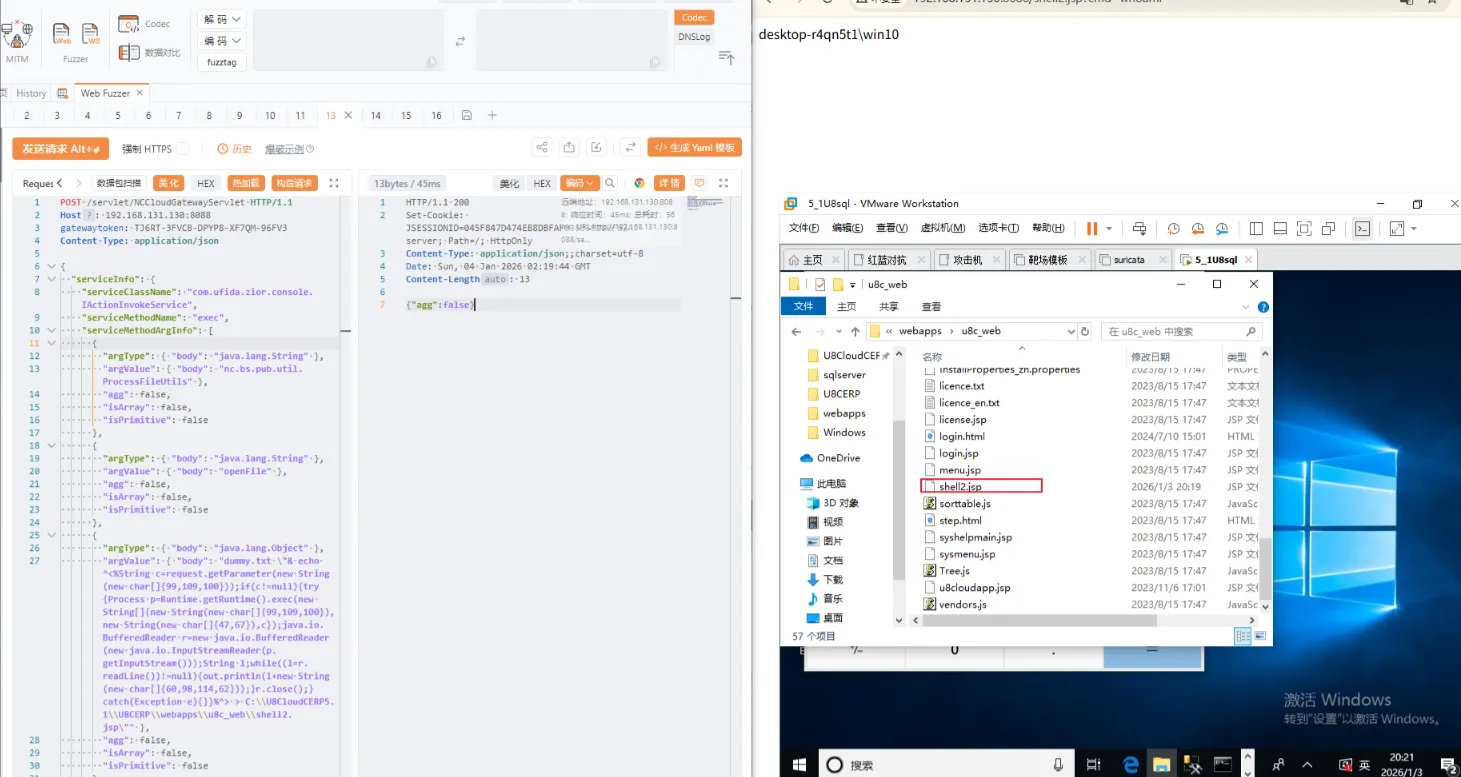Screen dimensions: 1461x777
Task: Open Explorer quick access toolbar dropdown
Action: point(851,284)
